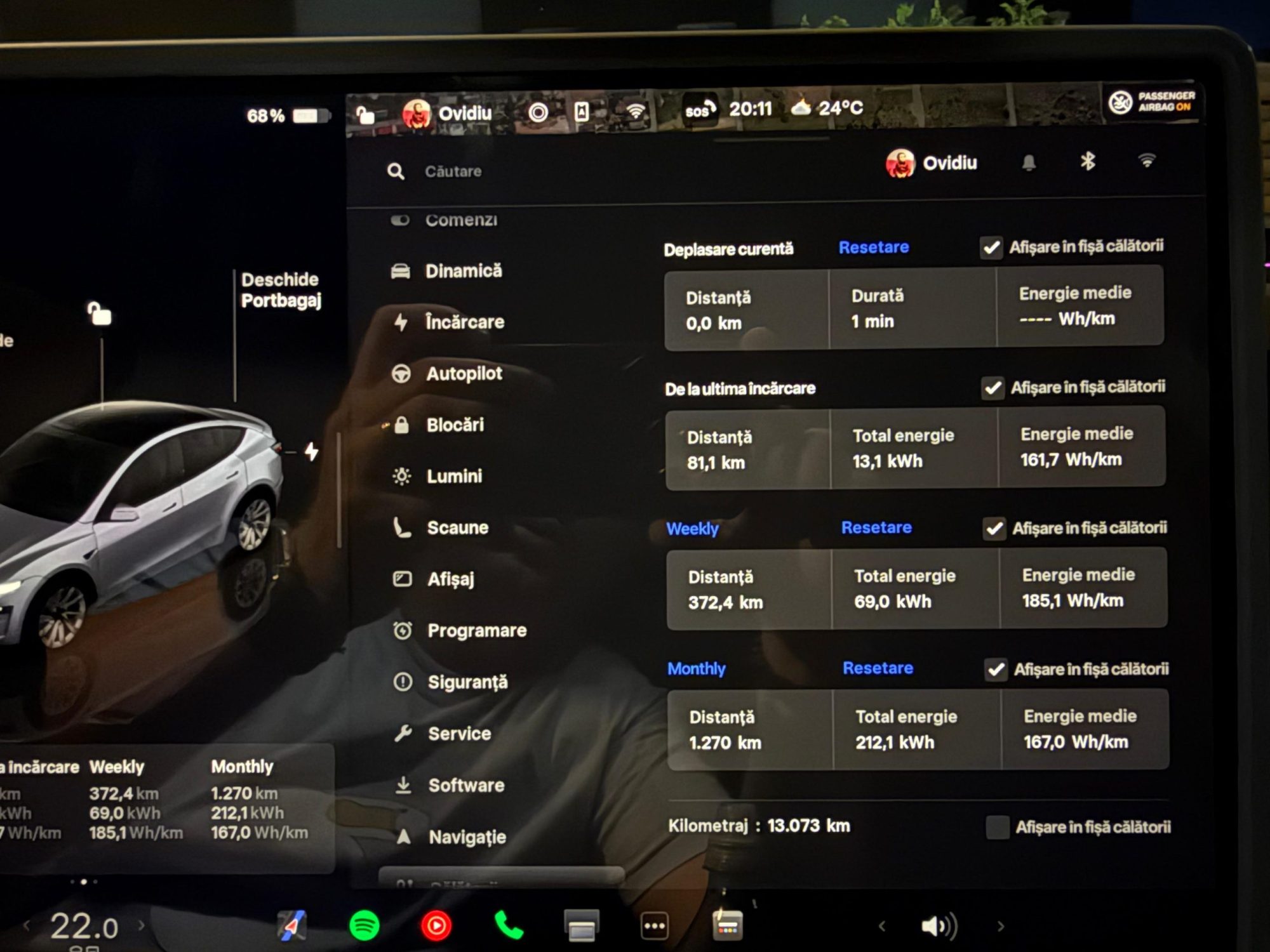Rename the Monthly trip label

click(x=696, y=670)
